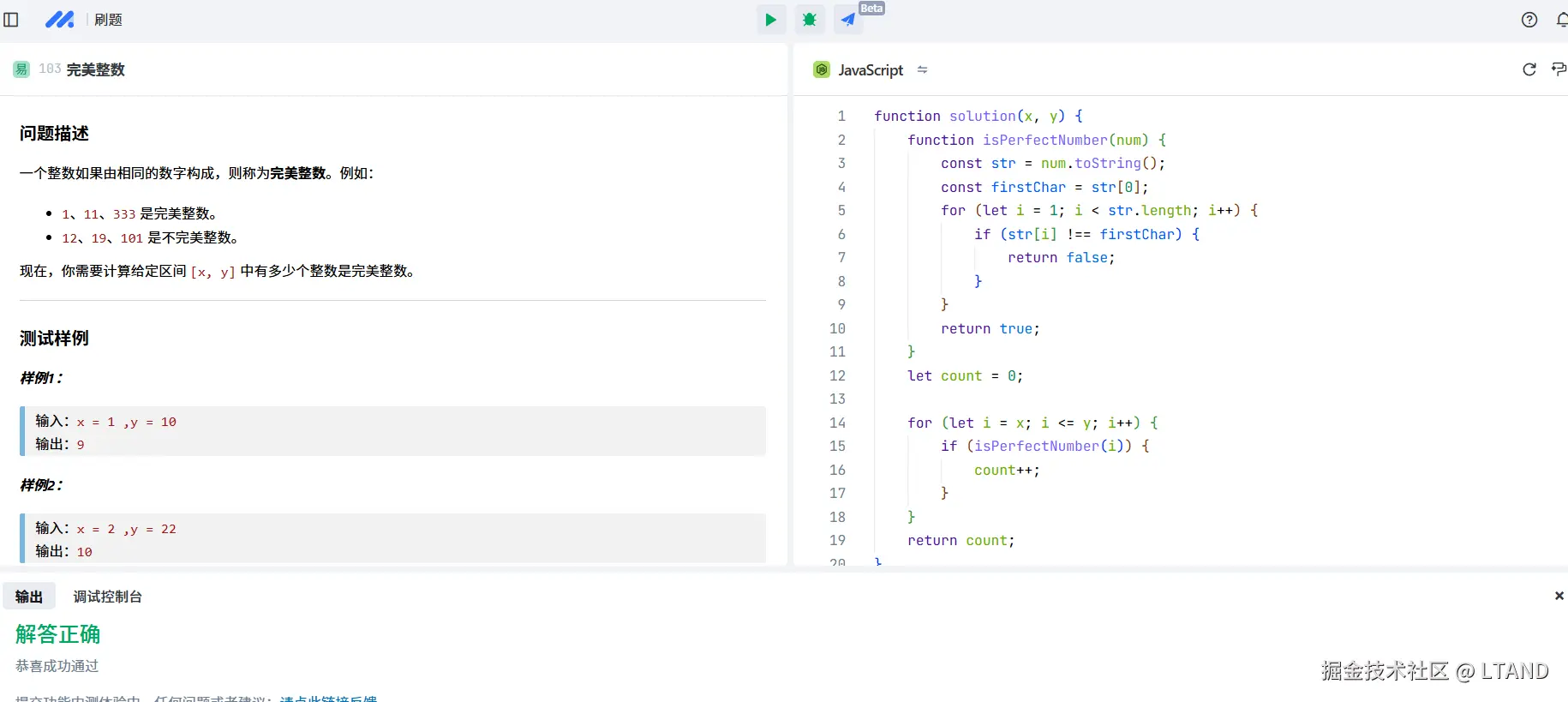Reset code with the refresh icon
This screenshot has height=702, width=1568.
[x=1529, y=69]
